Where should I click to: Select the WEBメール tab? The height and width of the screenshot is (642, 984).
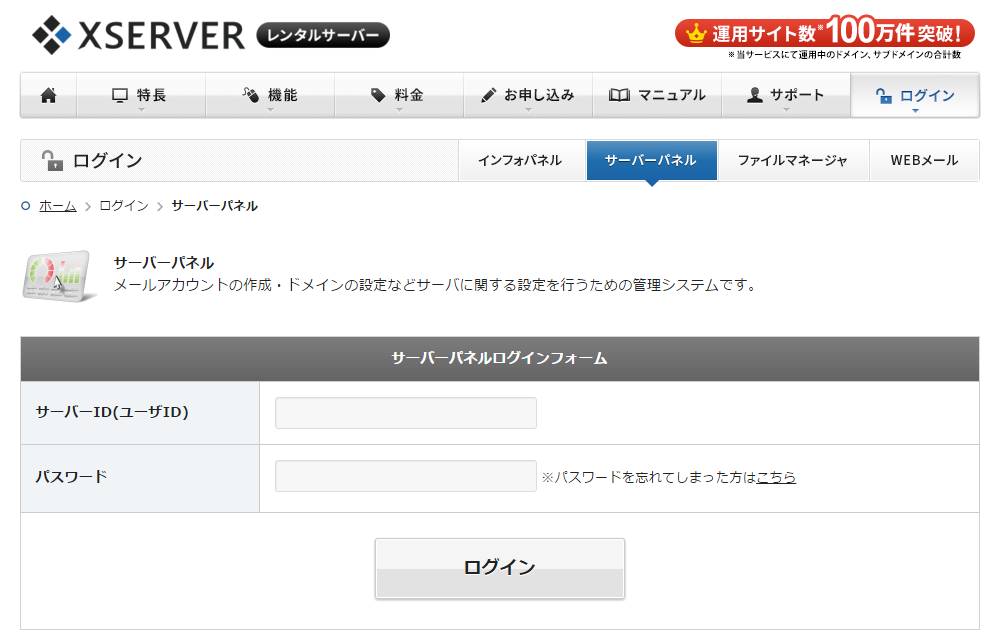(x=923, y=161)
